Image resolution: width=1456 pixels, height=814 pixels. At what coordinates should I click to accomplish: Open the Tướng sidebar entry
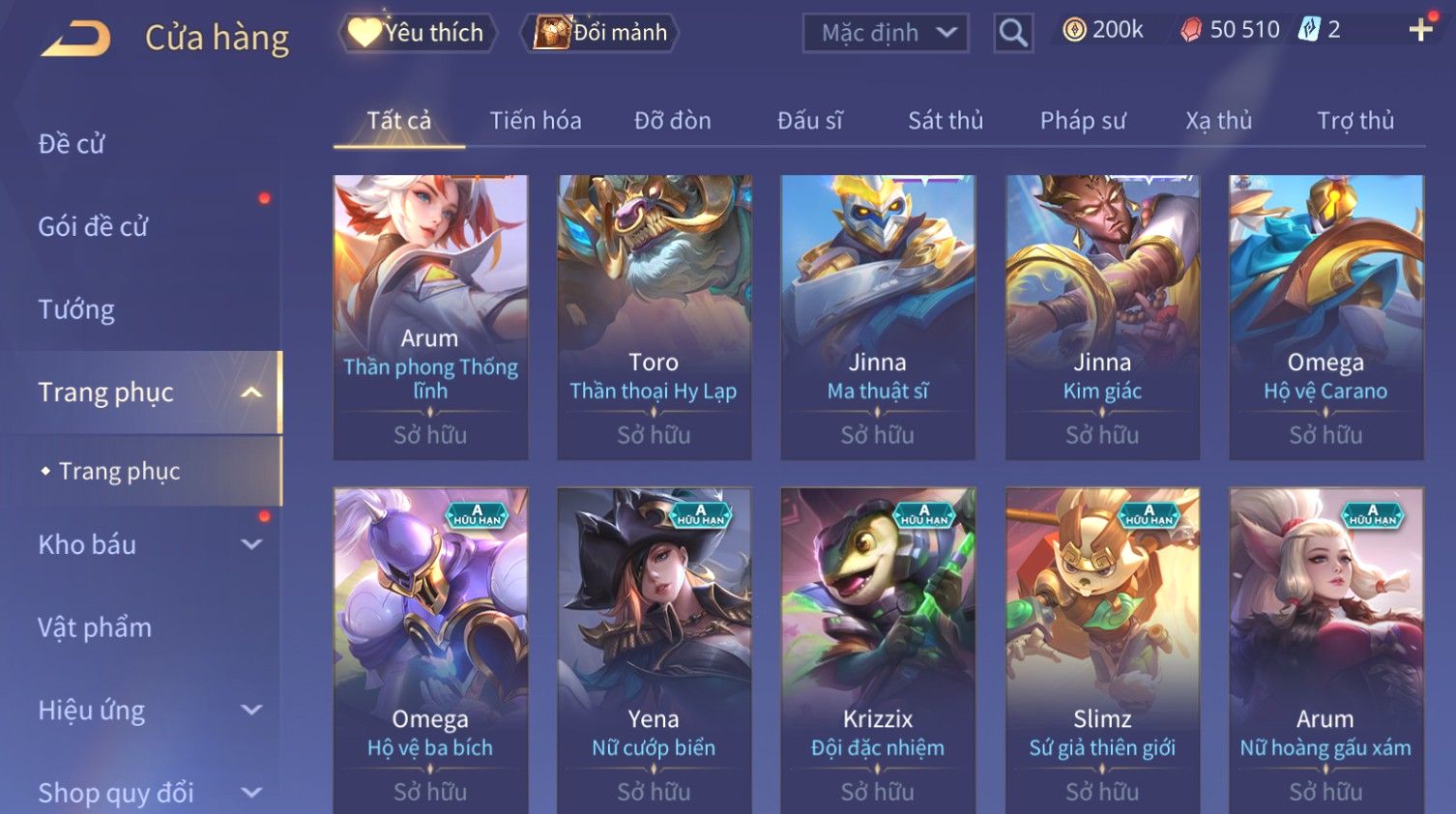[x=76, y=309]
